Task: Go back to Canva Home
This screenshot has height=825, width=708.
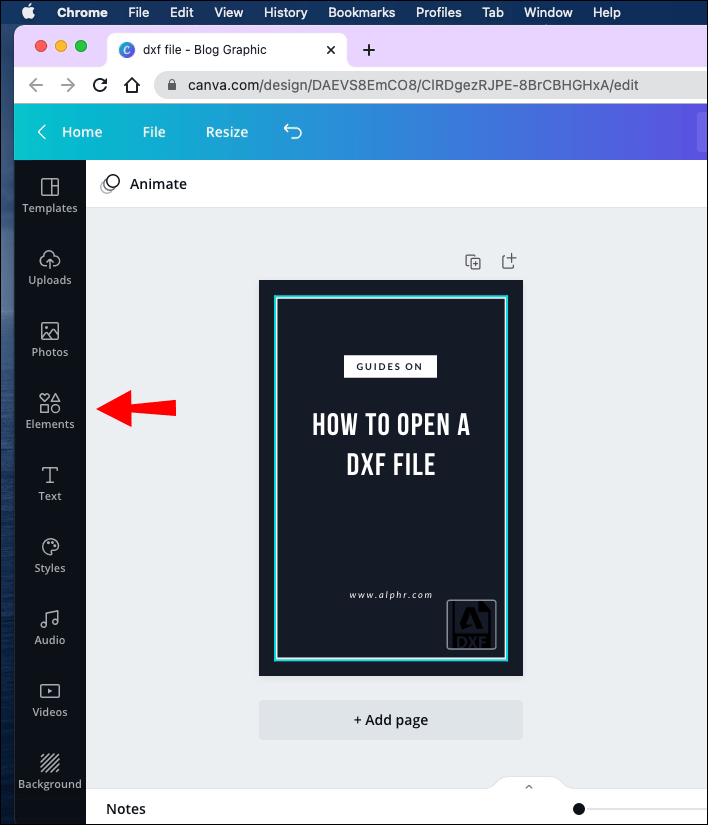Action: tap(70, 132)
